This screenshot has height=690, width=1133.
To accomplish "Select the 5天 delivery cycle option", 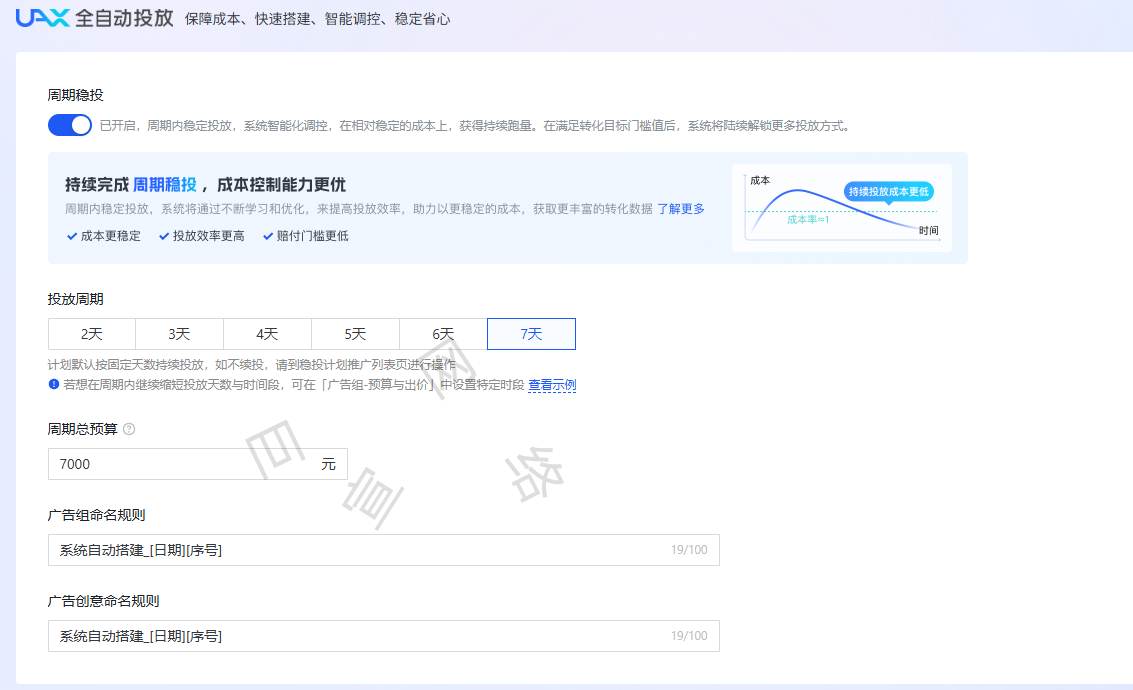I will click(x=355, y=334).
